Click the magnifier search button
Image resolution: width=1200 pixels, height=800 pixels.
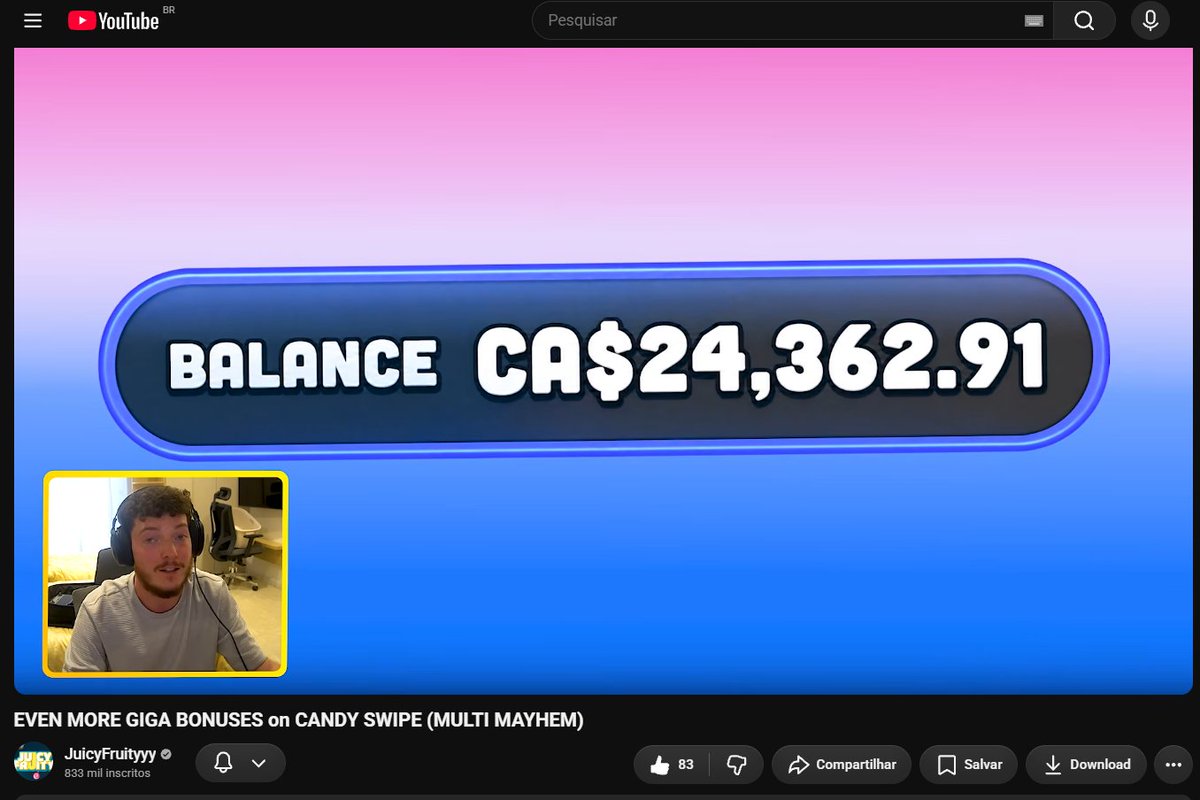coord(1084,20)
